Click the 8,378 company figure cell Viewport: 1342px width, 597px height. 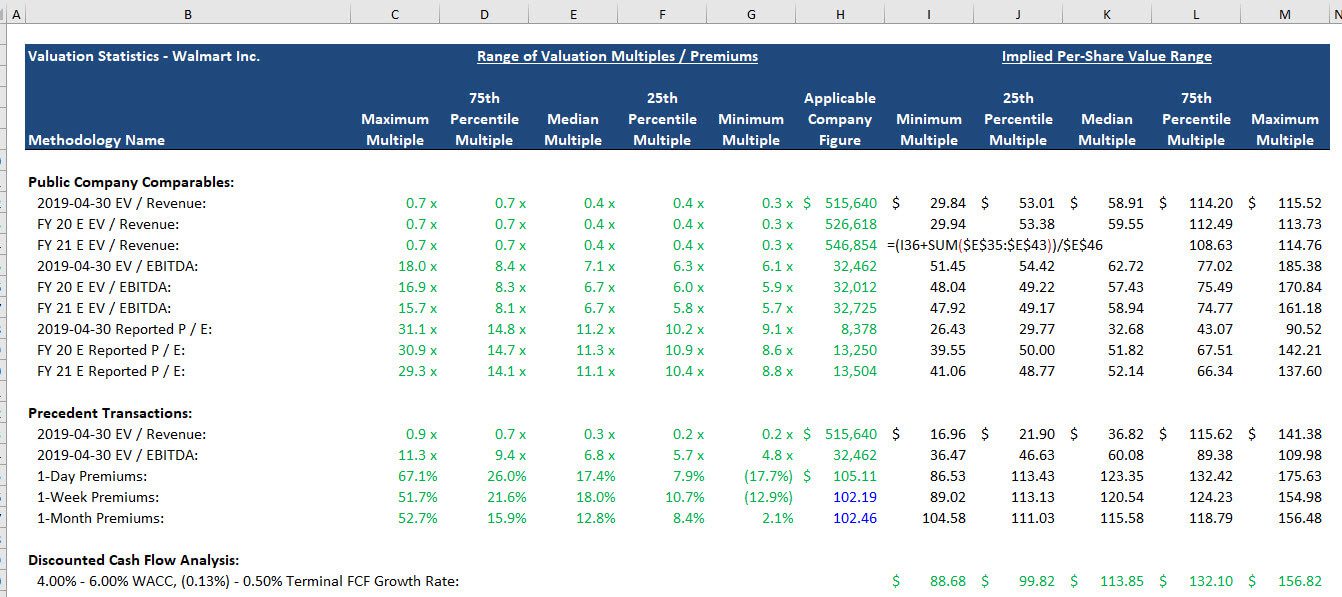point(859,329)
